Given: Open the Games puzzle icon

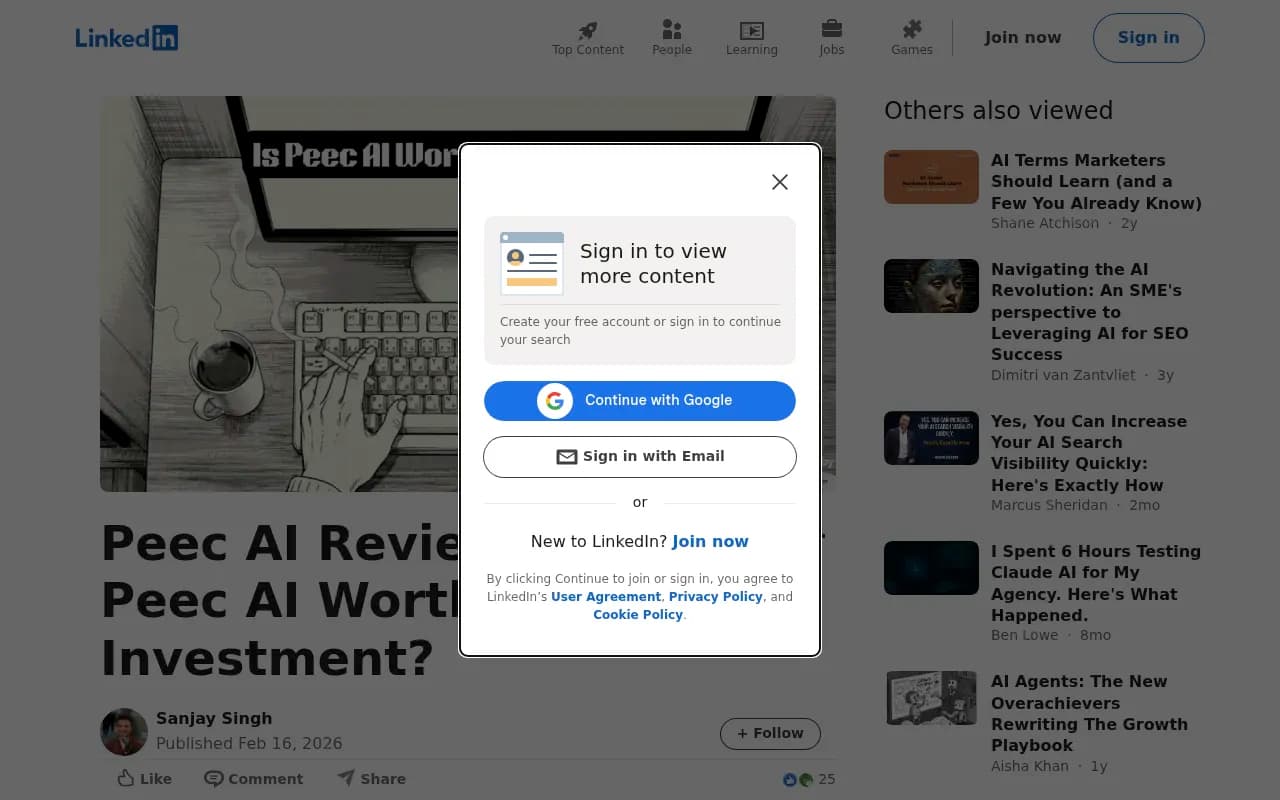Looking at the screenshot, I should (x=912, y=29).
